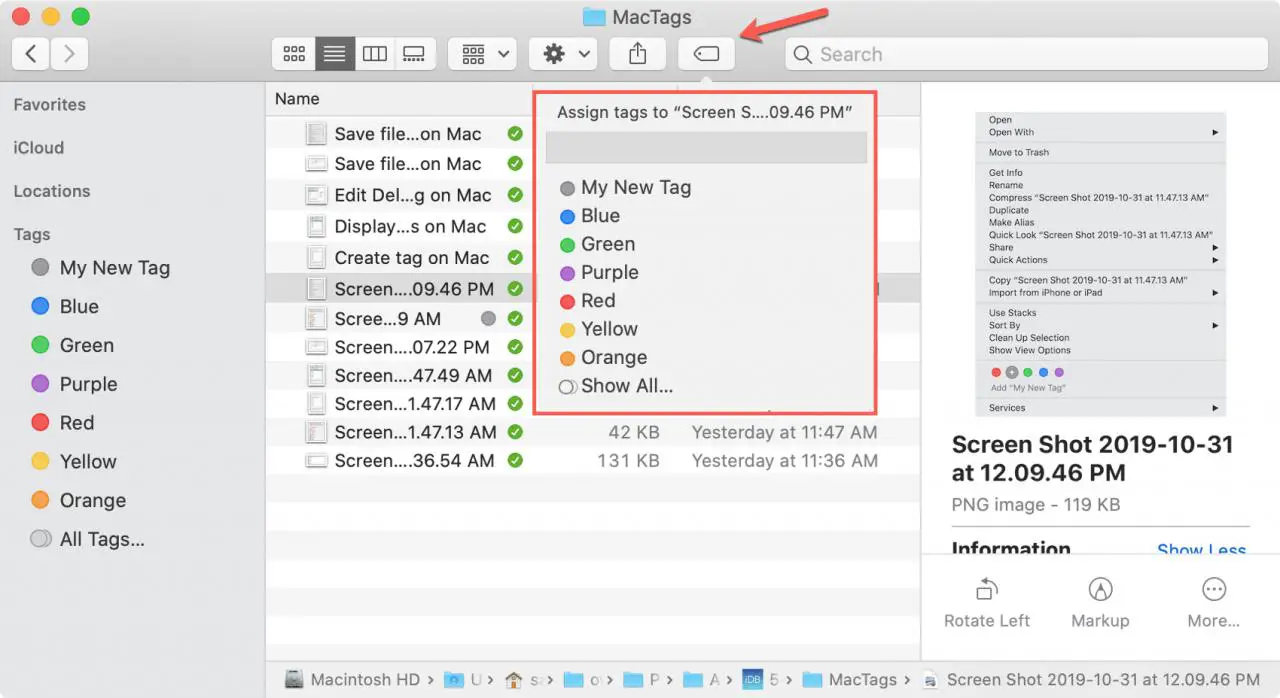Click the Edit Tags toolbar button
Viewport: 1280px width, 698px height.
pyautogui.click(x=706, y=54)
